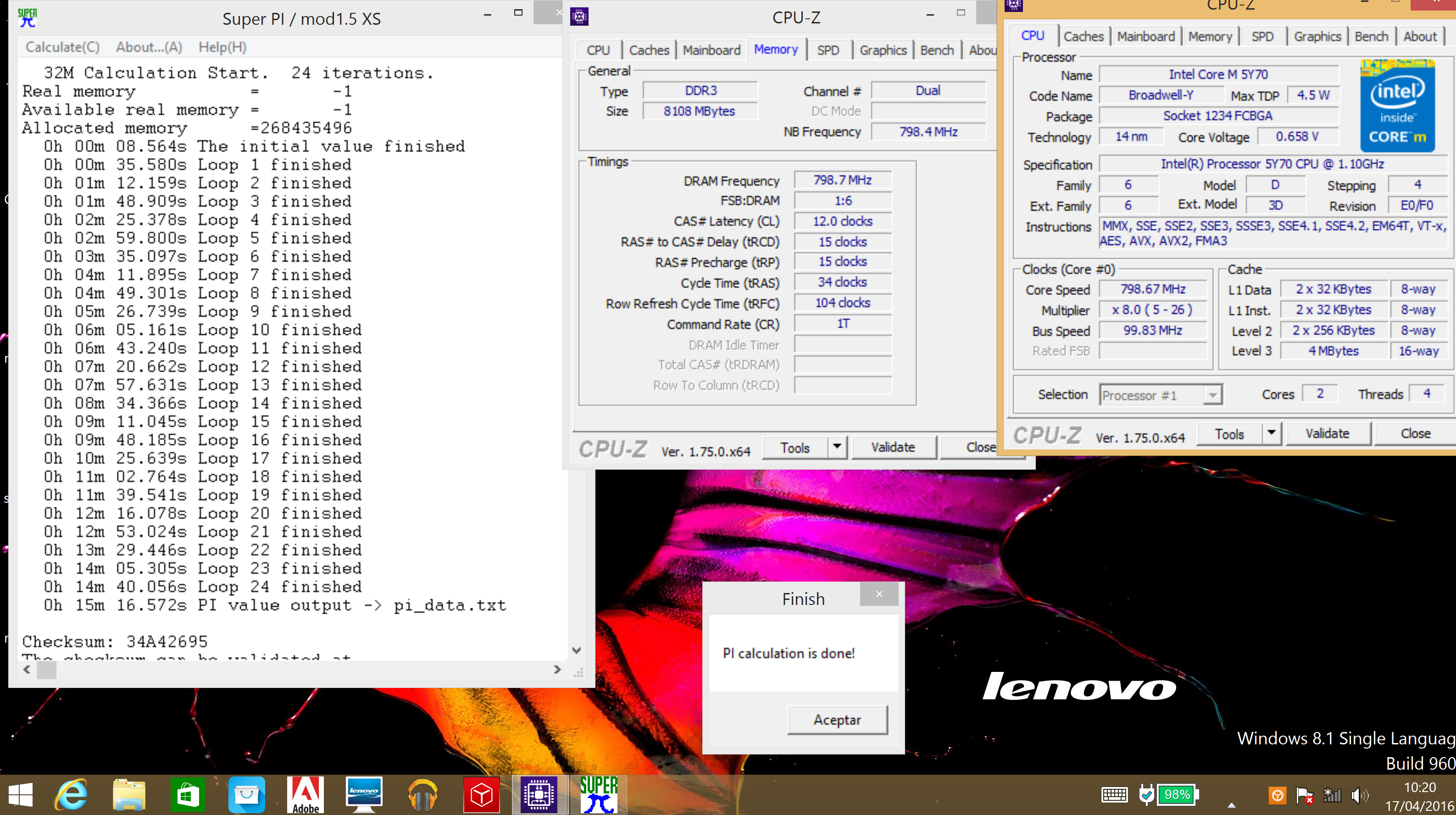Image resolution: width=1456 pixels, height=815 pixels.
Task: Click the Super PI title bar icon
Action: 27,18
